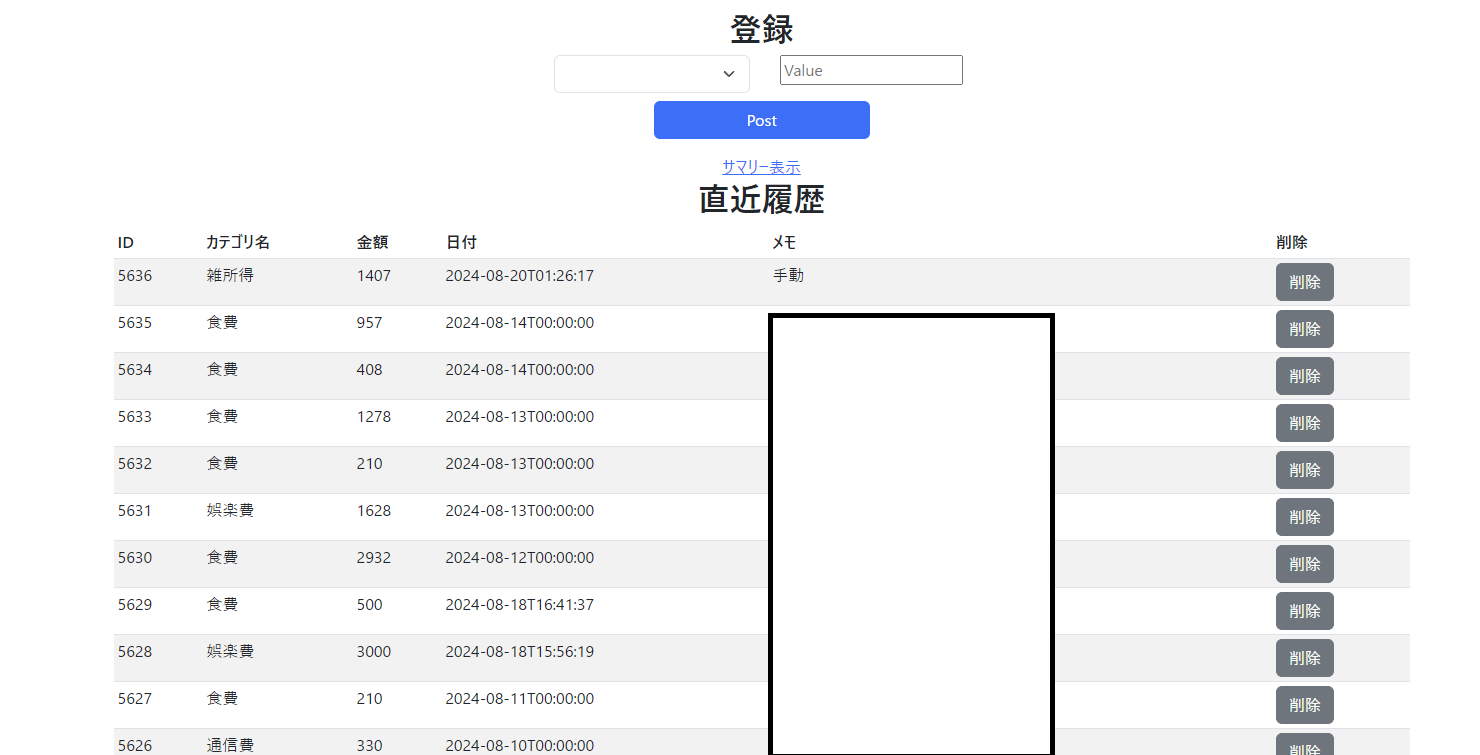The image size is (1480, 755).
Task: Delete the 2932 yen entry 5630
Action: [x=1304, y=564]
